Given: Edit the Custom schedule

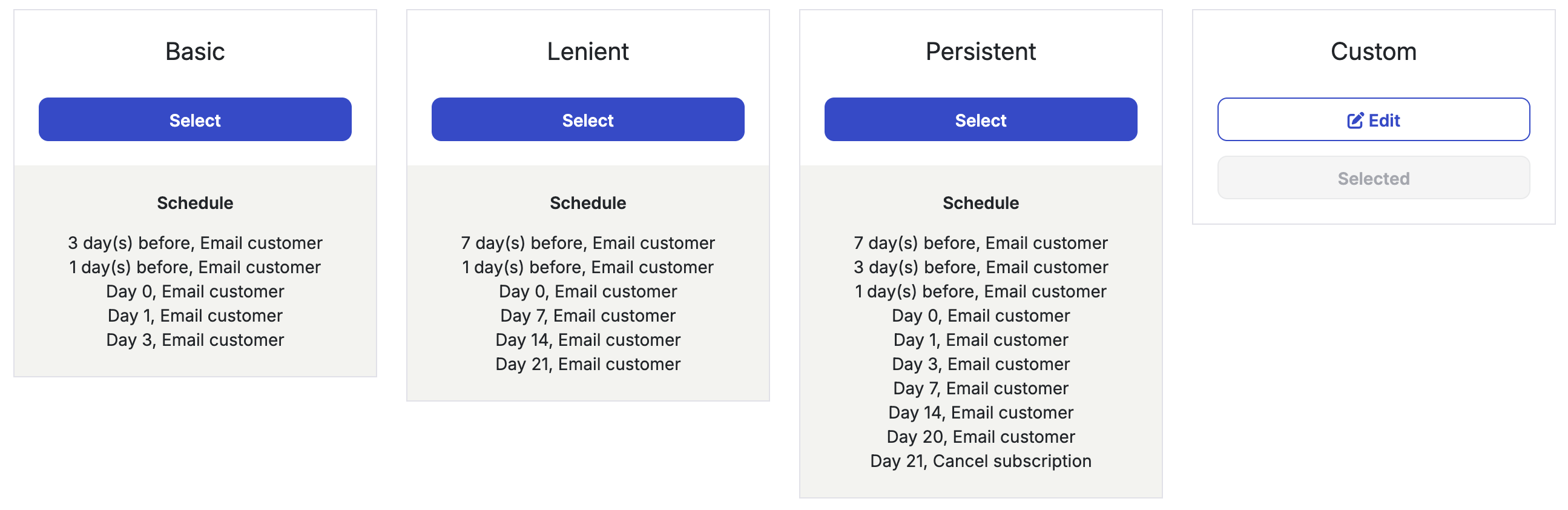Looking at the screenshot, I should click(1373, 119).
